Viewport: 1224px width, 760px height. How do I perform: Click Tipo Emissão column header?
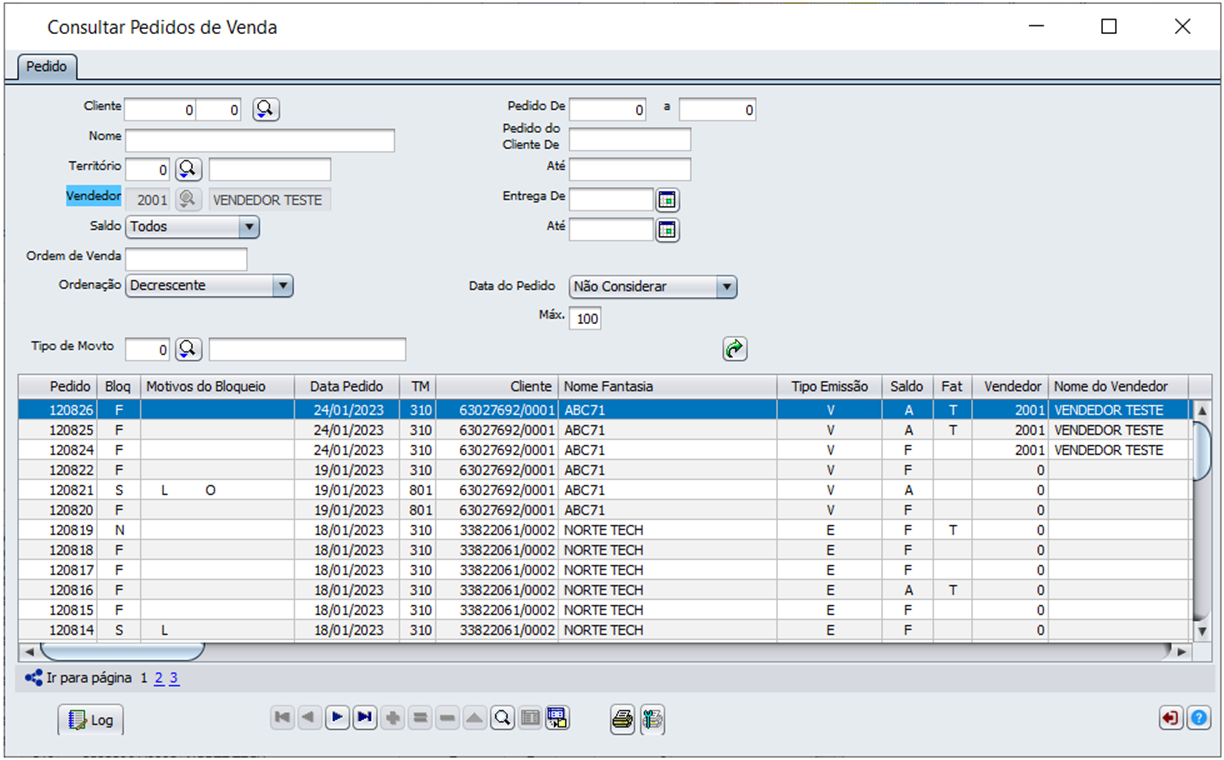pos(830,386)
